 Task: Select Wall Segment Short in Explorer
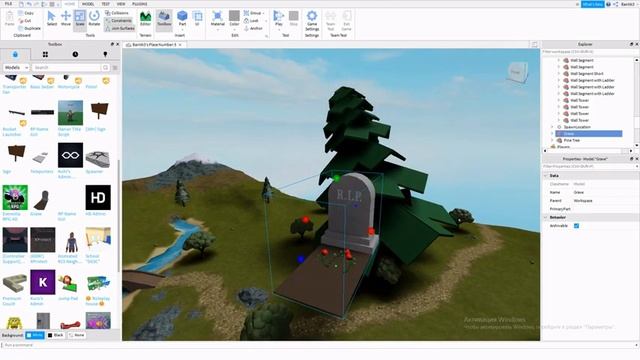[587, 73]
